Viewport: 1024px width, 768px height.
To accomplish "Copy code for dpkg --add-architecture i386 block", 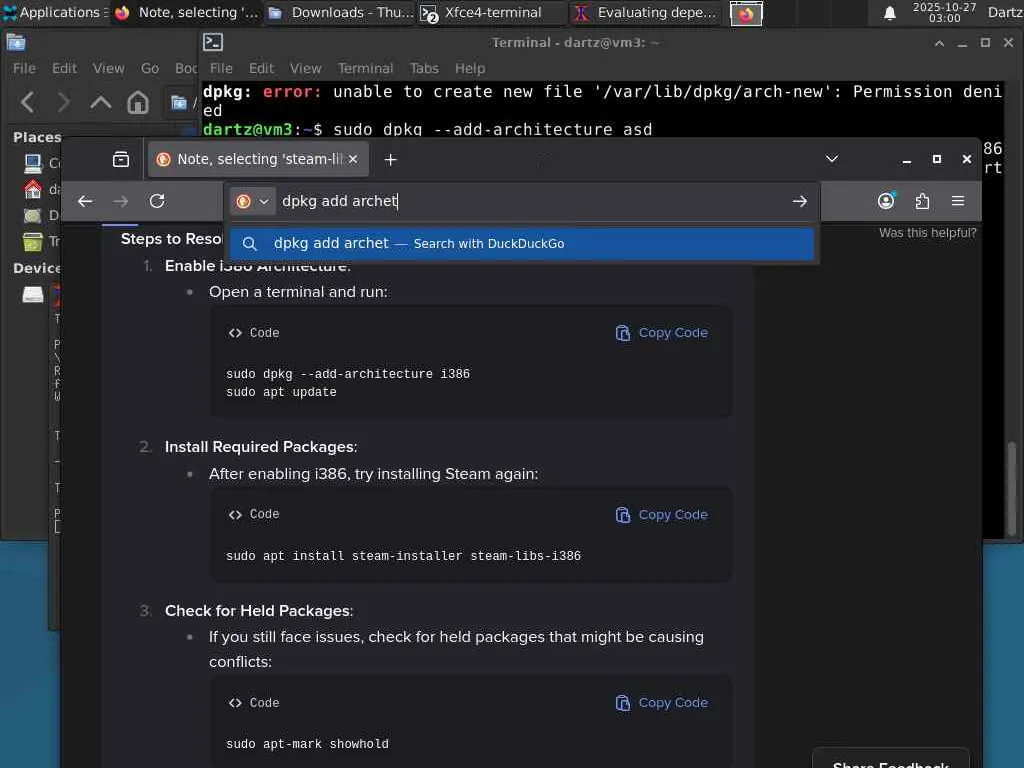I will 662,333.
